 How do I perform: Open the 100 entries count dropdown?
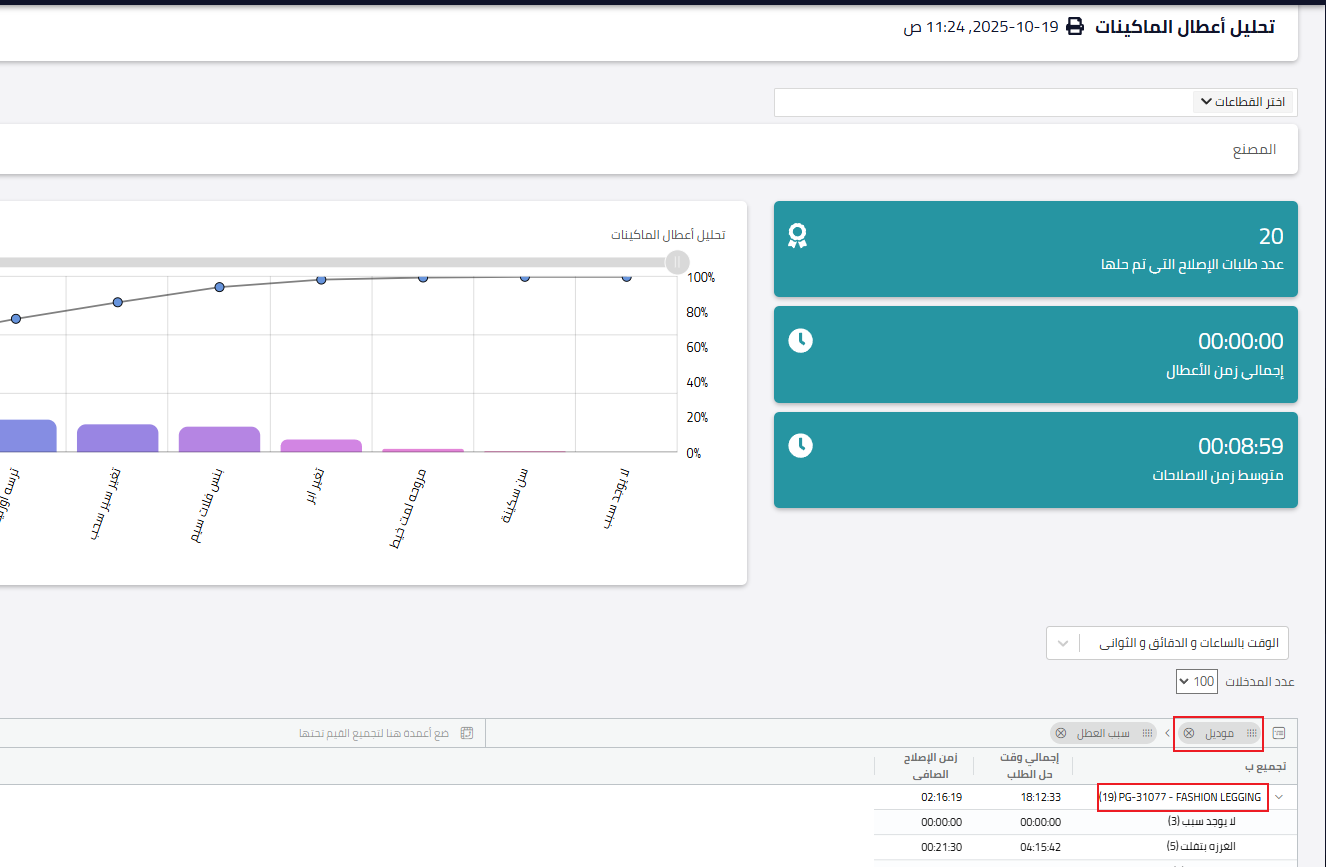click(x=1197, y=682)
